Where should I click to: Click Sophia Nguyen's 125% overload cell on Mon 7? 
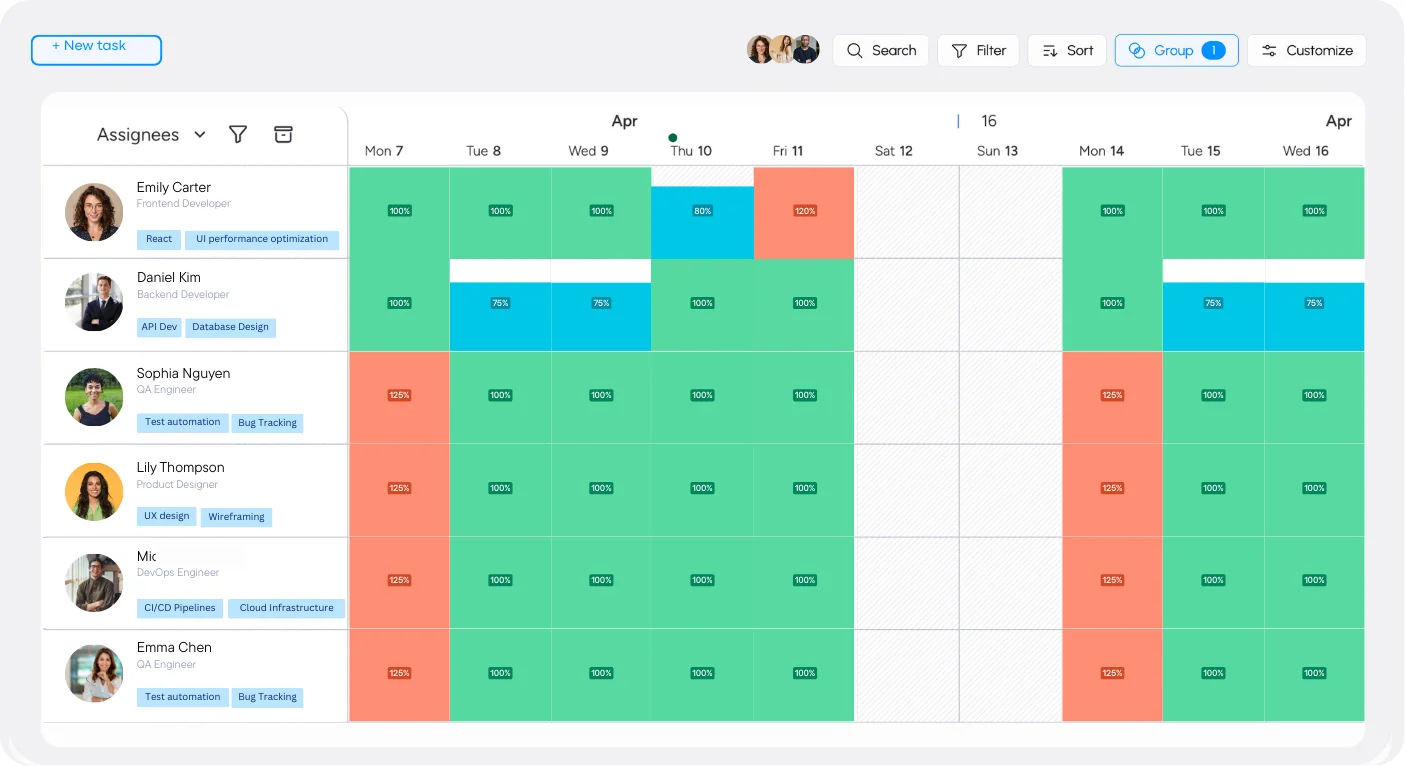coord(399,395)
